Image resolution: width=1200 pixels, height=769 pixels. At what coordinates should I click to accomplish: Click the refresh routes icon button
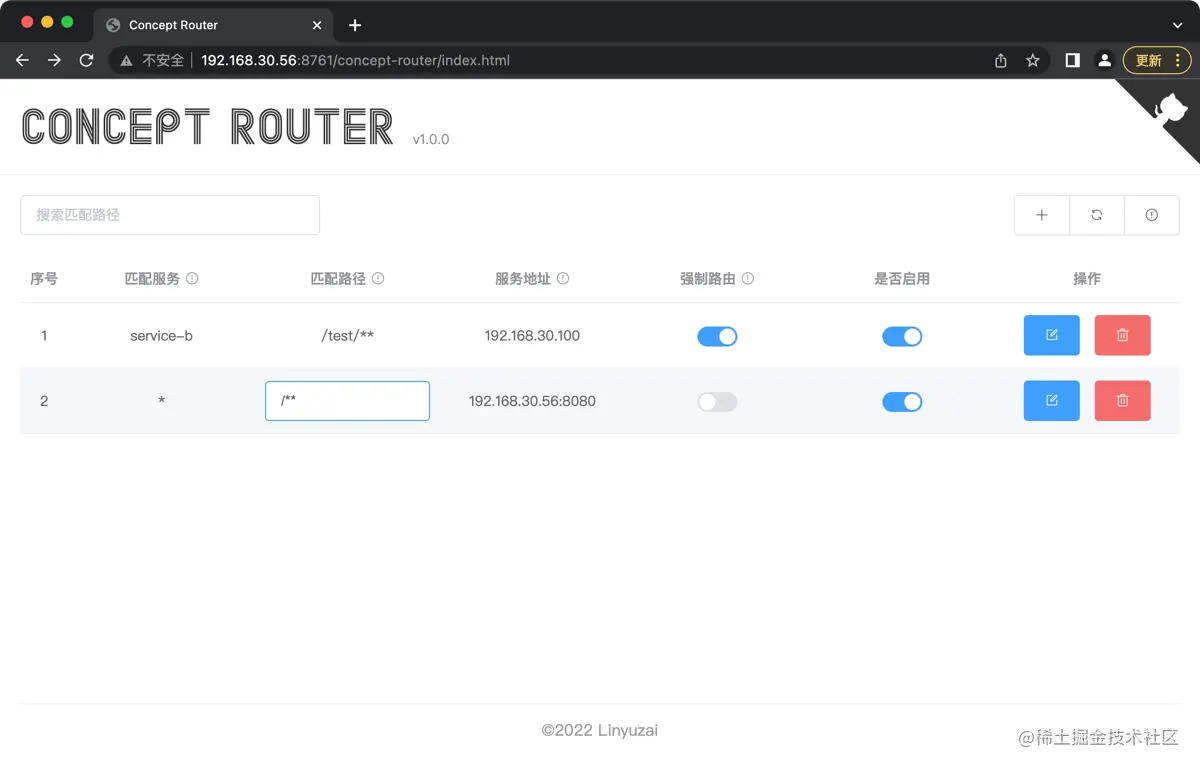pos(1097,215)
